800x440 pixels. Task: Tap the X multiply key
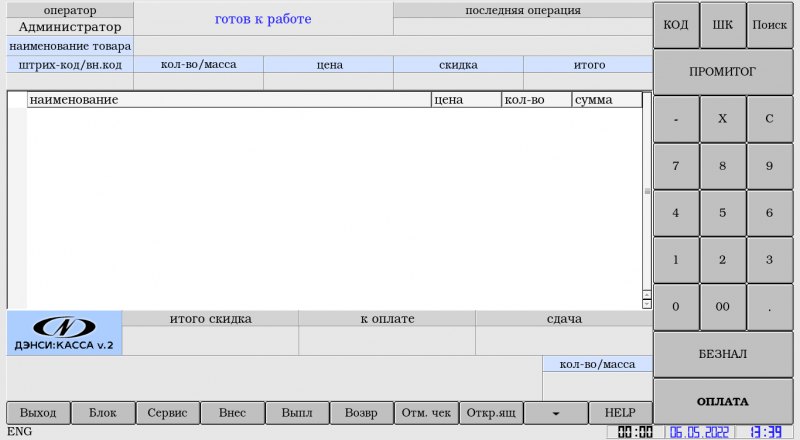(722, 119)
